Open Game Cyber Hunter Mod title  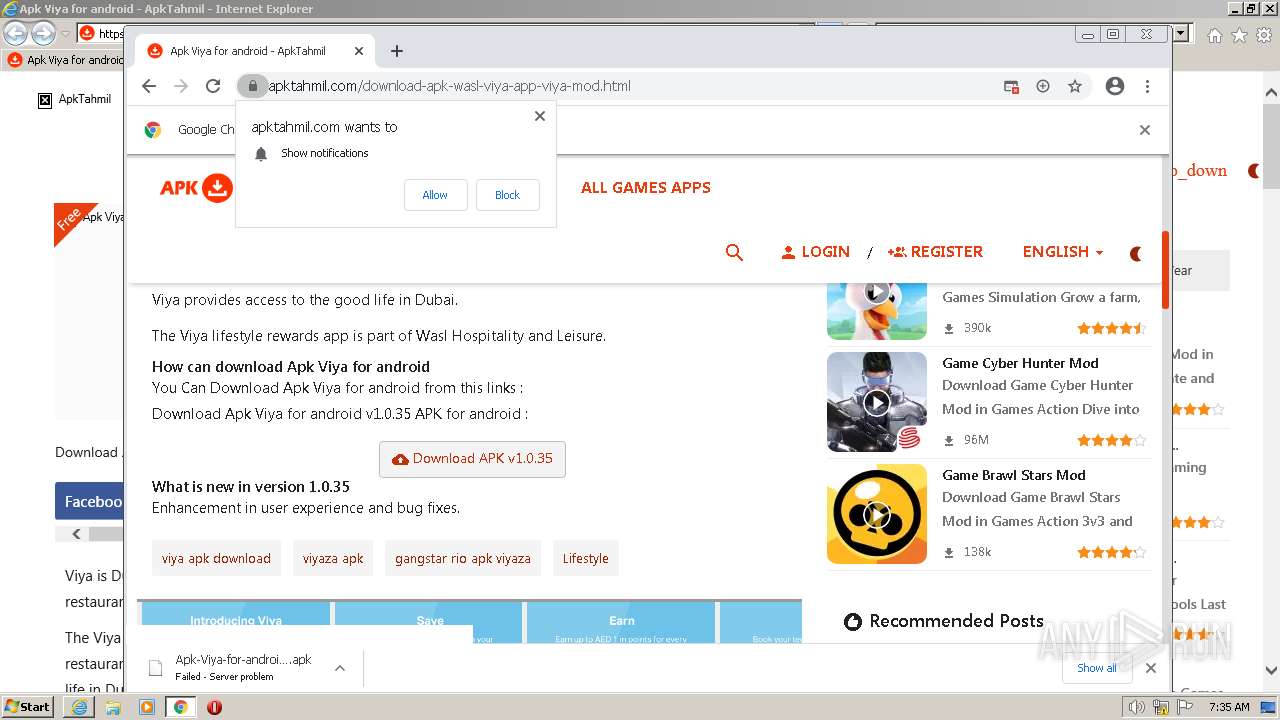click(x=1020, y=363)
